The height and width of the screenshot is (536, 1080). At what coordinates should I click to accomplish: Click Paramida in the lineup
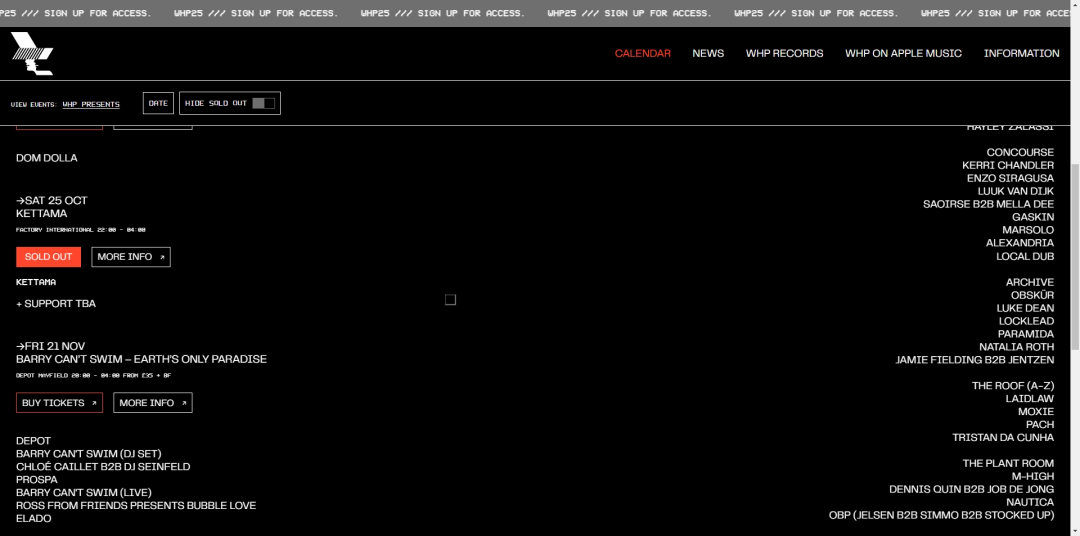(x=1026, y=334)
